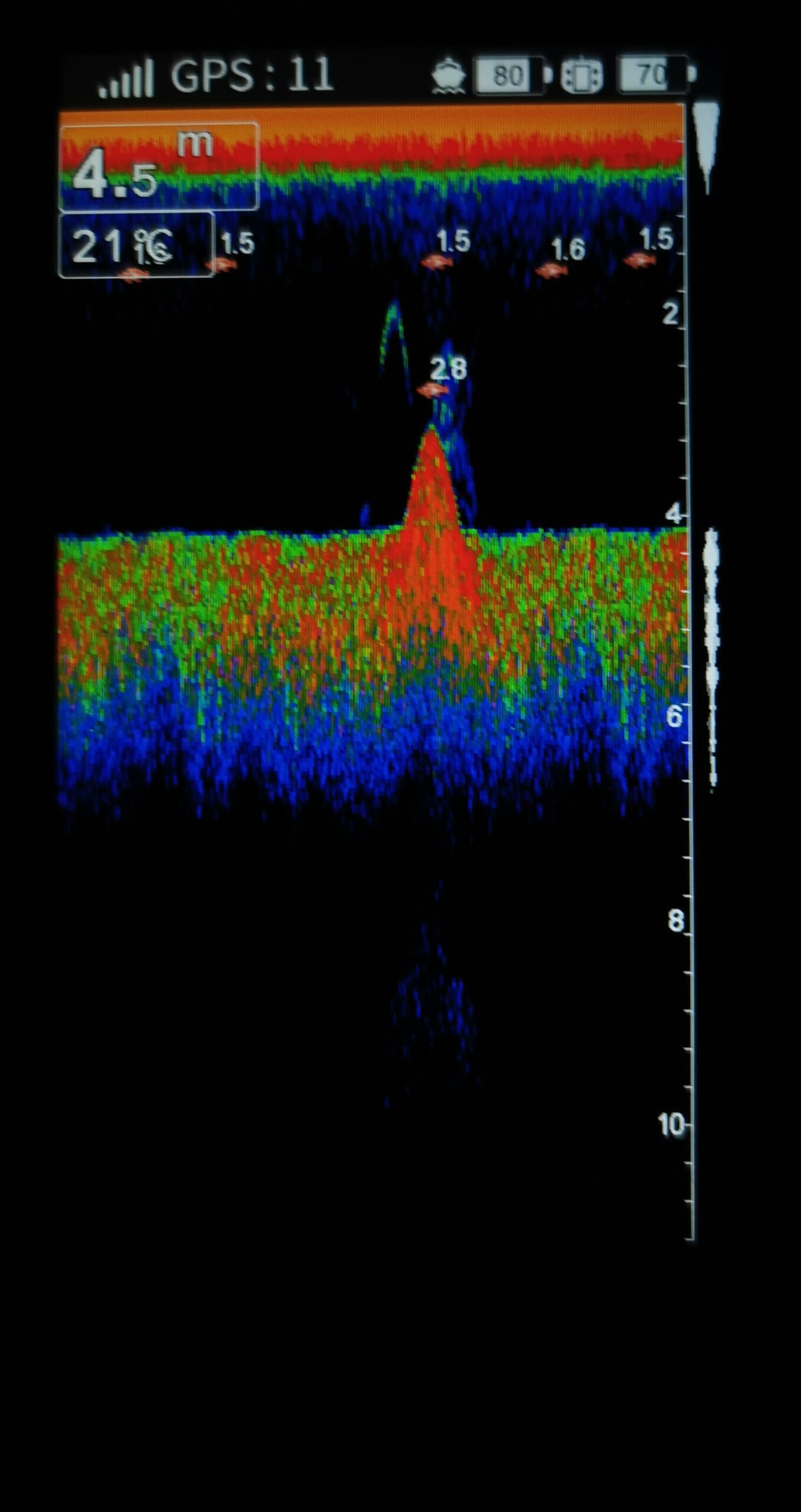The image size is (801, 1512).
Task: Tap the 10 meter mark on depth scale
Action: click(671, 1125)
